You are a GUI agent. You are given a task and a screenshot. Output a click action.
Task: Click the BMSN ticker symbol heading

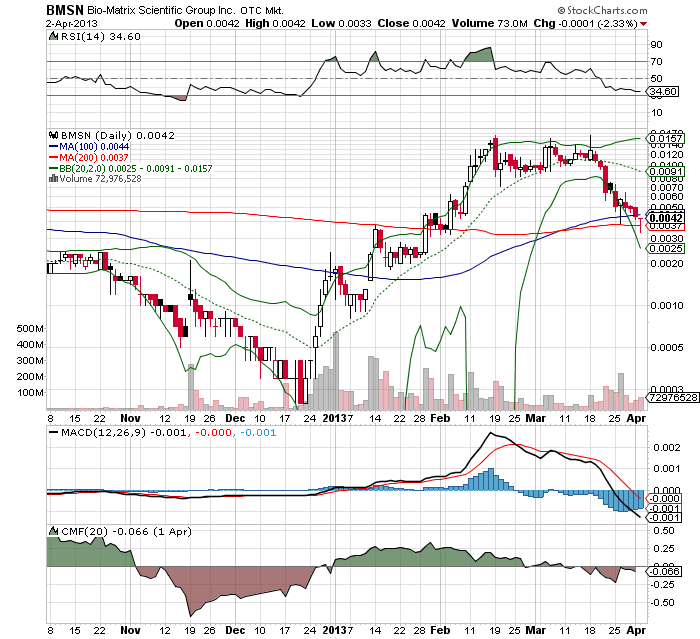(x=65, y=10)
